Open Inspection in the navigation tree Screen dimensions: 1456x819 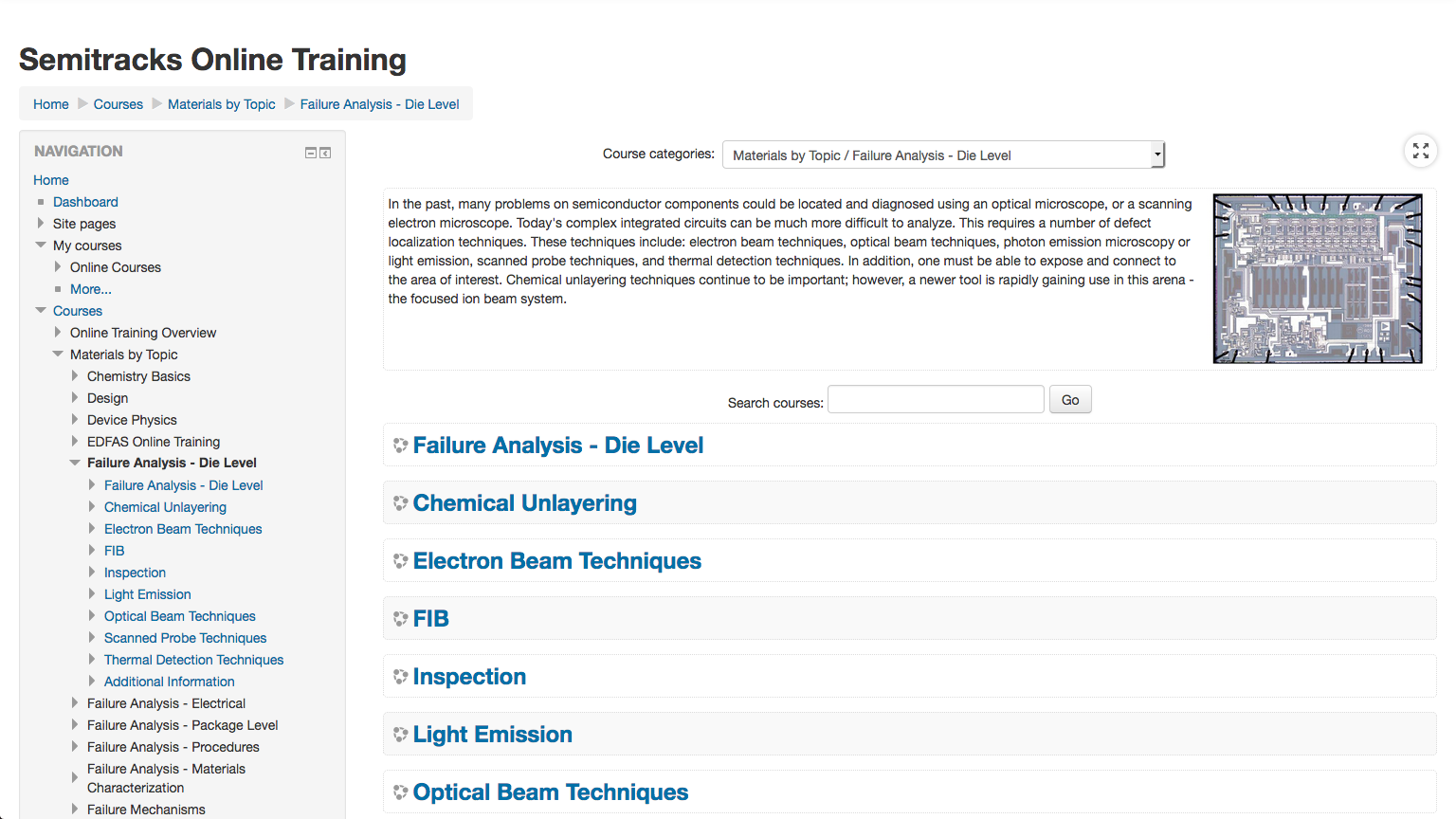pos(135,573)
